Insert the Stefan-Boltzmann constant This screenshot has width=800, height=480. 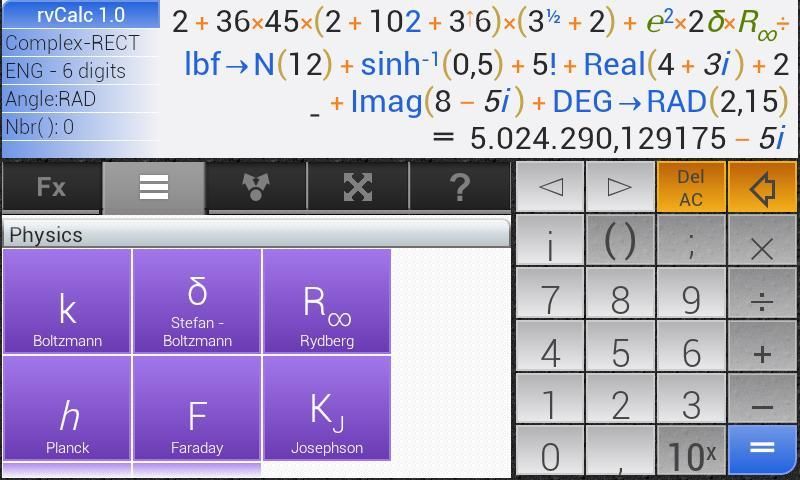click(197, 302)
